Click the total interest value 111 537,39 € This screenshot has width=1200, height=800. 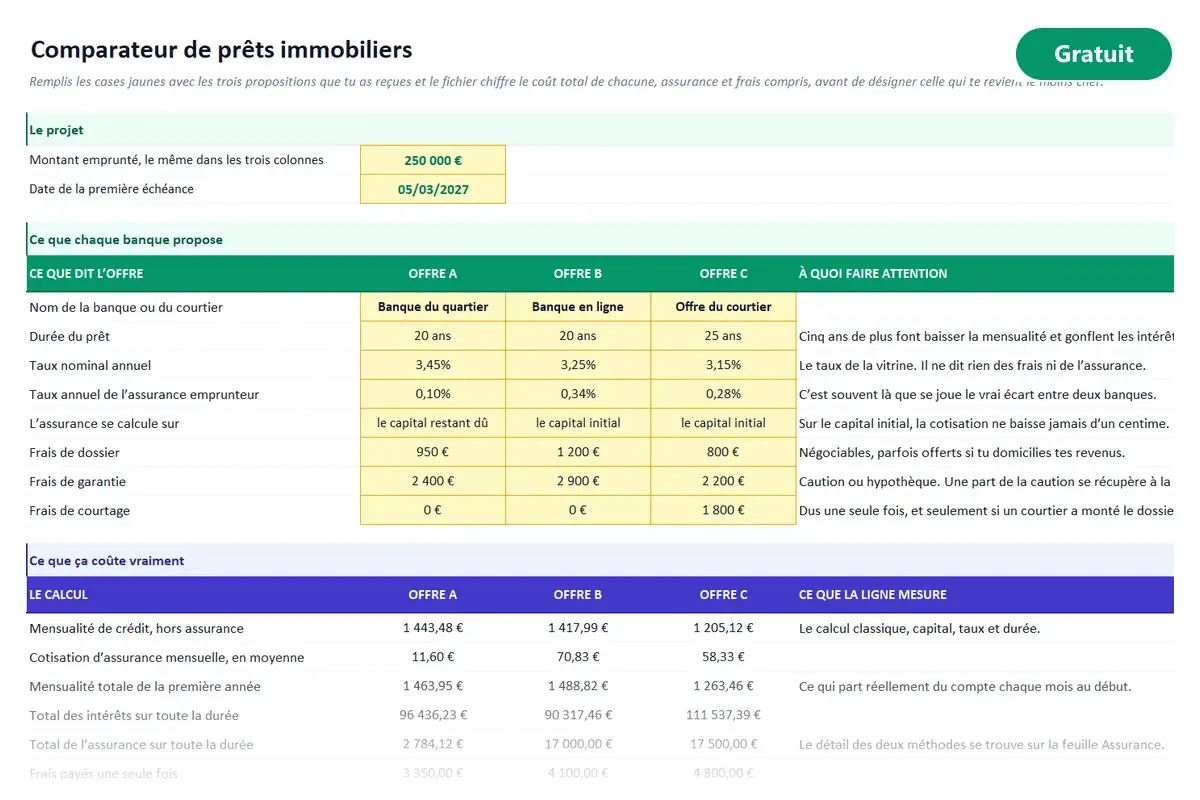pos(723,716)
